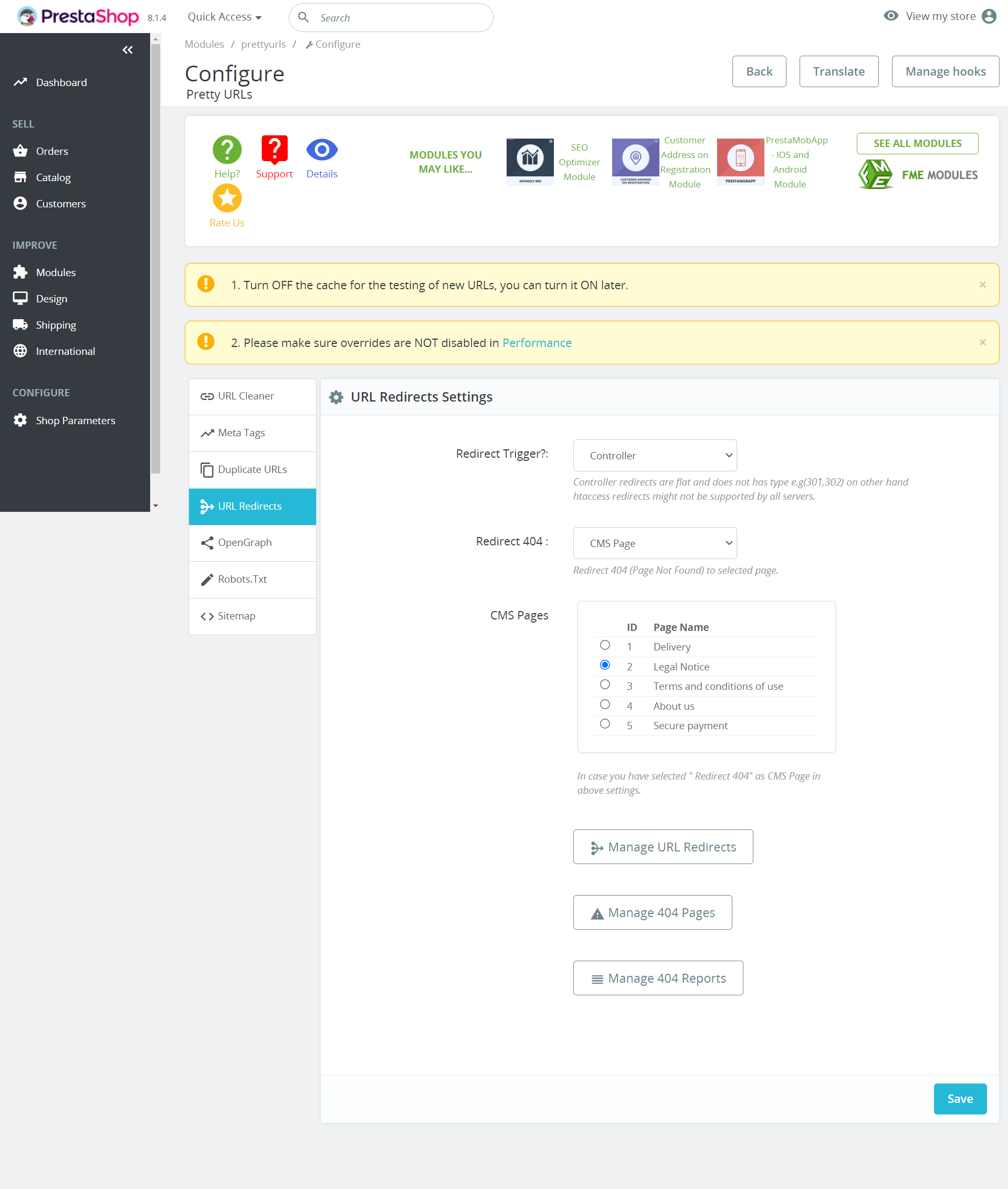Collapse the sidebar with double chevron icon
The height and width of the screenshot is (1189, 1008).
[128, 50]
